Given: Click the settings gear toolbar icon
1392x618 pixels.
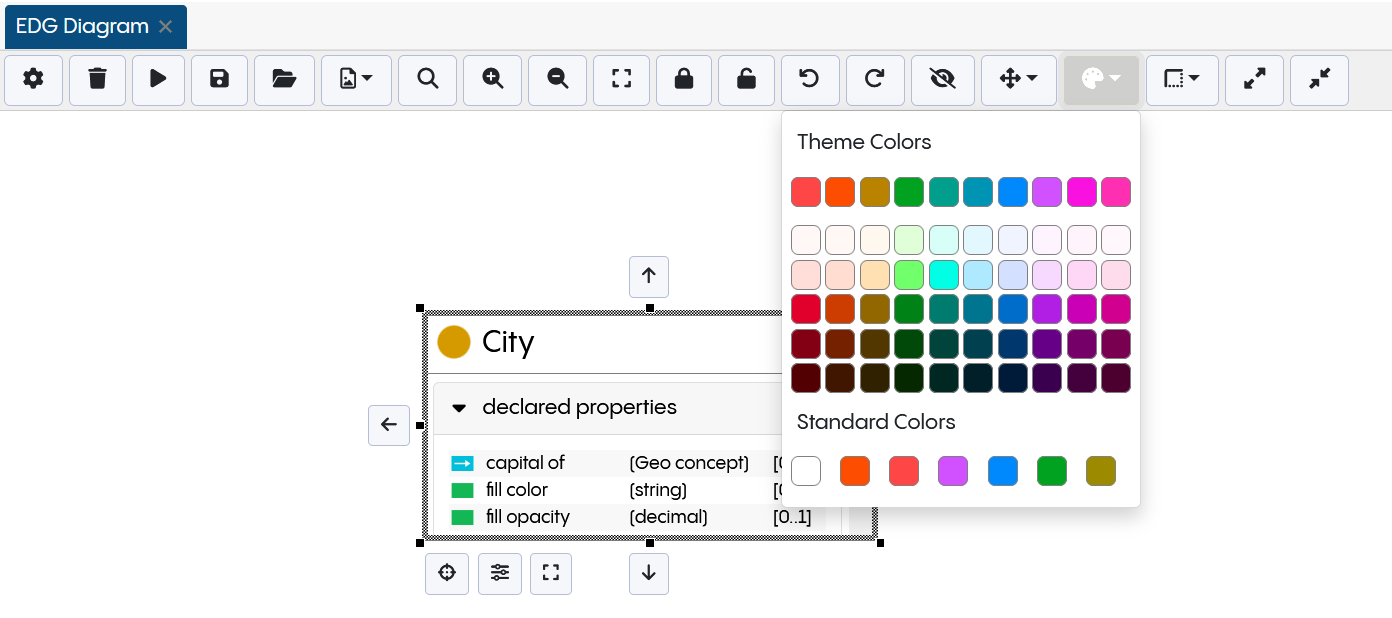Looking at the screenshot, I should [x=34, y=80].
